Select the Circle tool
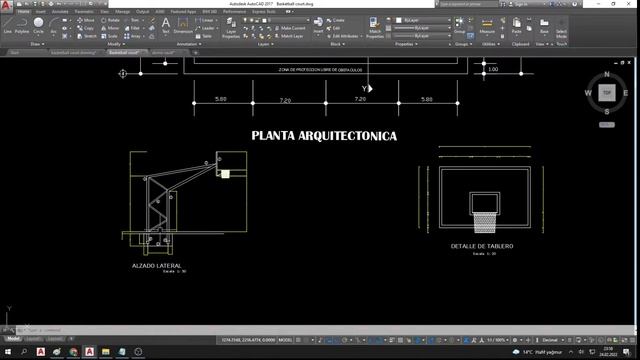Viewport: 640px width, 360px height. (x=38, y=25)
